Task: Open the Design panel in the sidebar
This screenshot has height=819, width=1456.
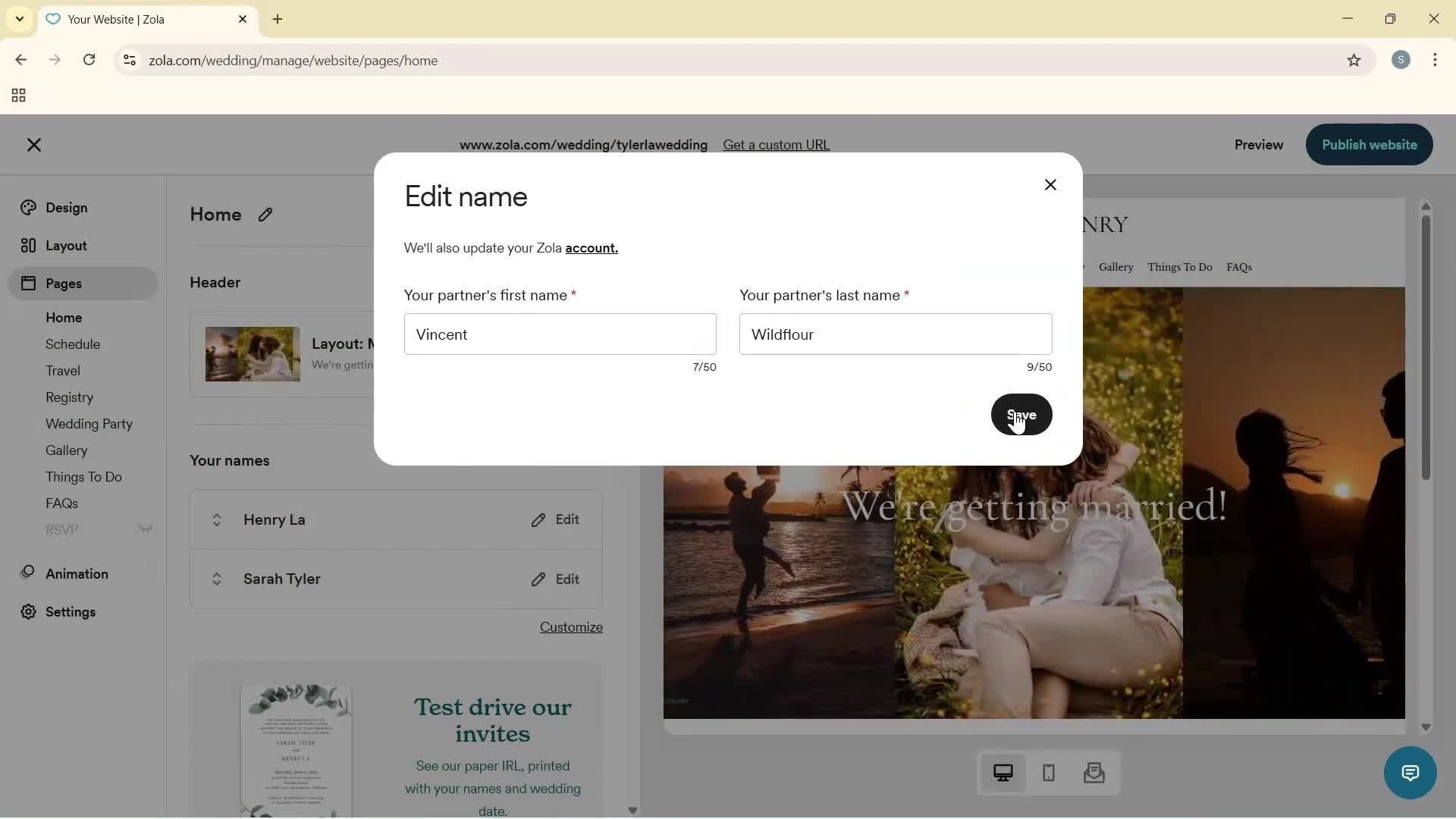Action: coord(27,207)
